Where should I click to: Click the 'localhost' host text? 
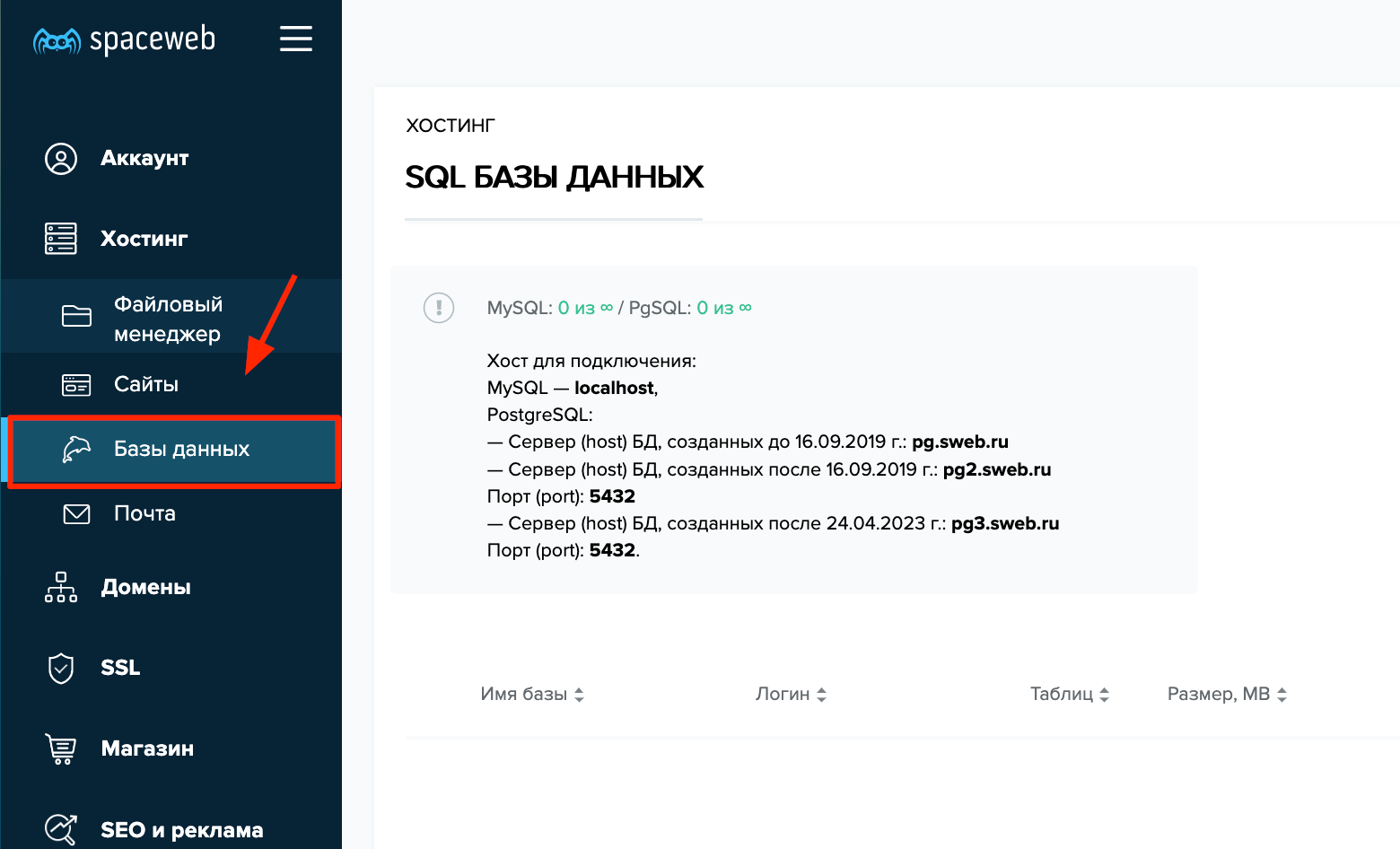pos(615,388)
